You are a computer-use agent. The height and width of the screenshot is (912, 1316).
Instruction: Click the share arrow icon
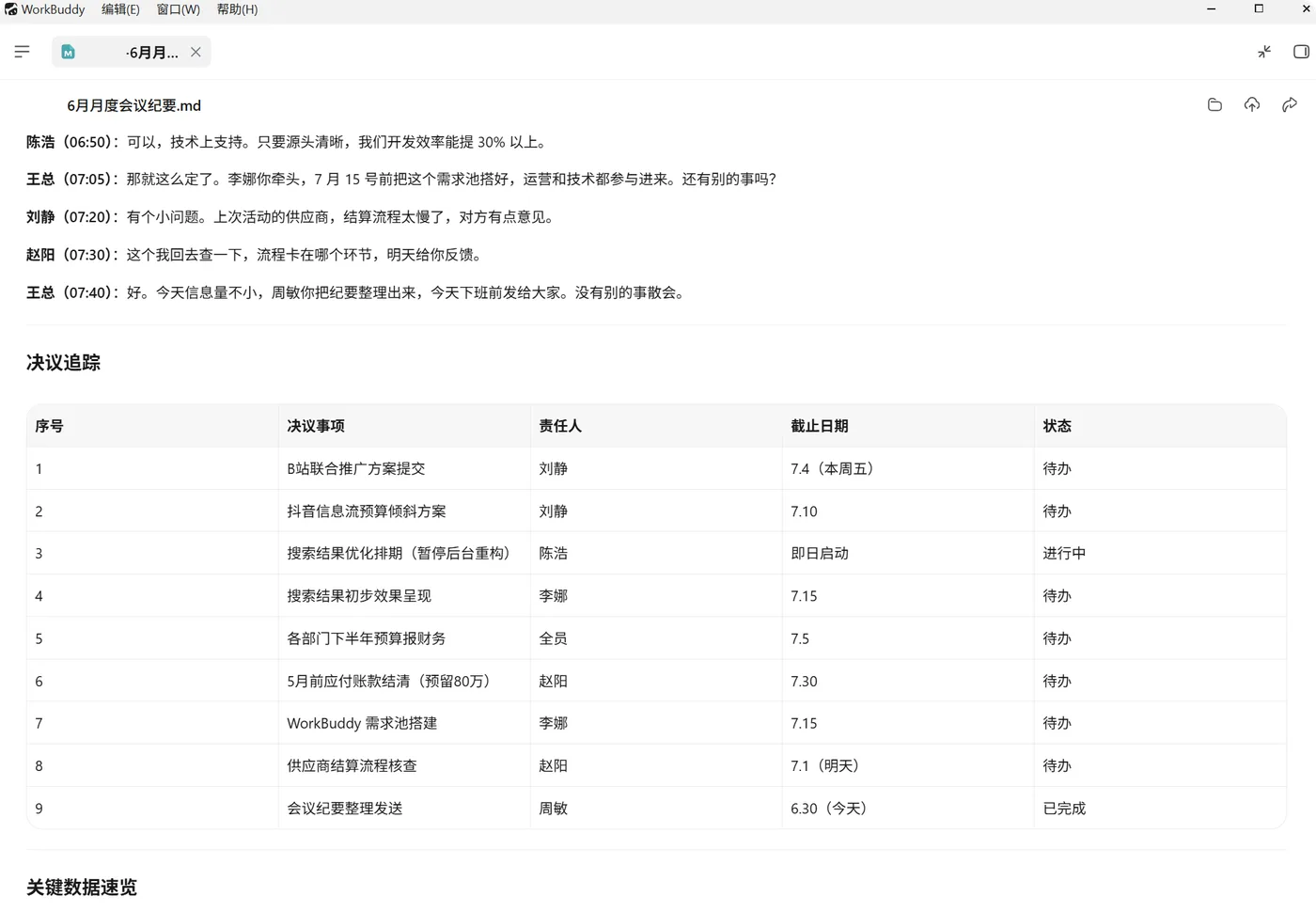[x=1290, y=104]
